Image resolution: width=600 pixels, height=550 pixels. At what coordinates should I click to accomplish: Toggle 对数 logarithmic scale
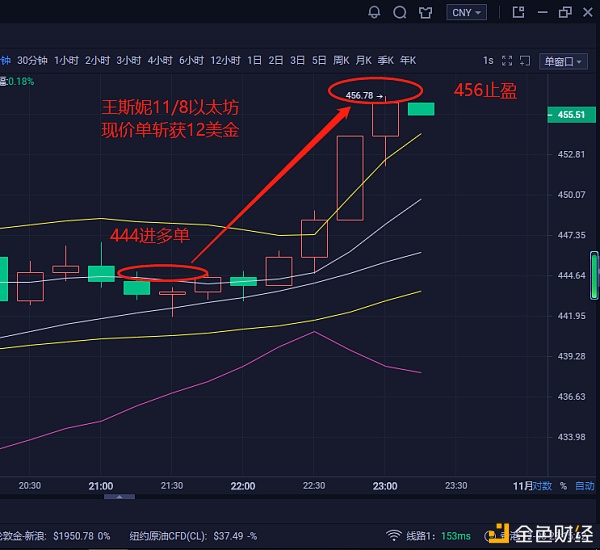542,486
